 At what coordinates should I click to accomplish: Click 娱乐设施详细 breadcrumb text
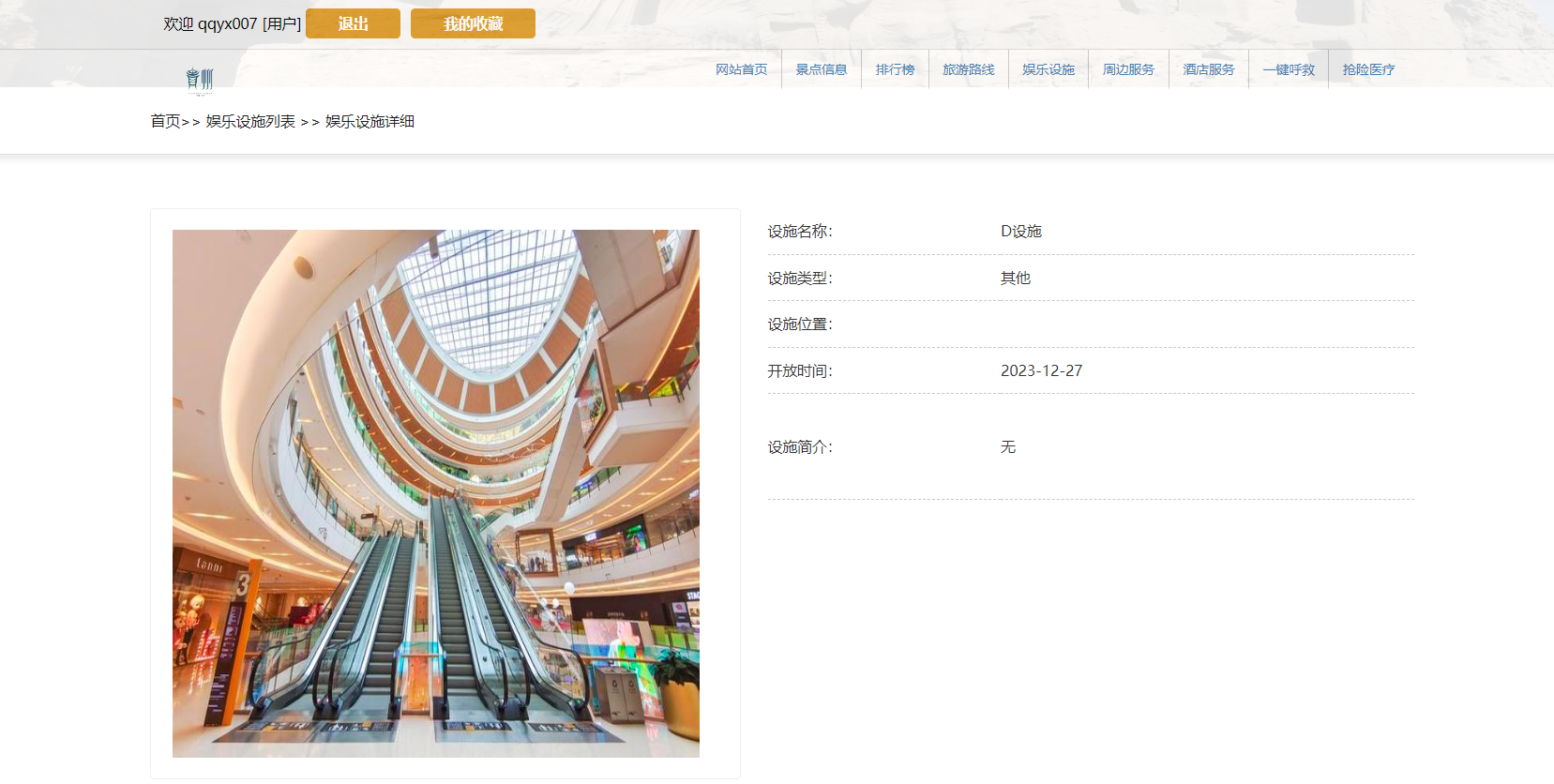370,121
